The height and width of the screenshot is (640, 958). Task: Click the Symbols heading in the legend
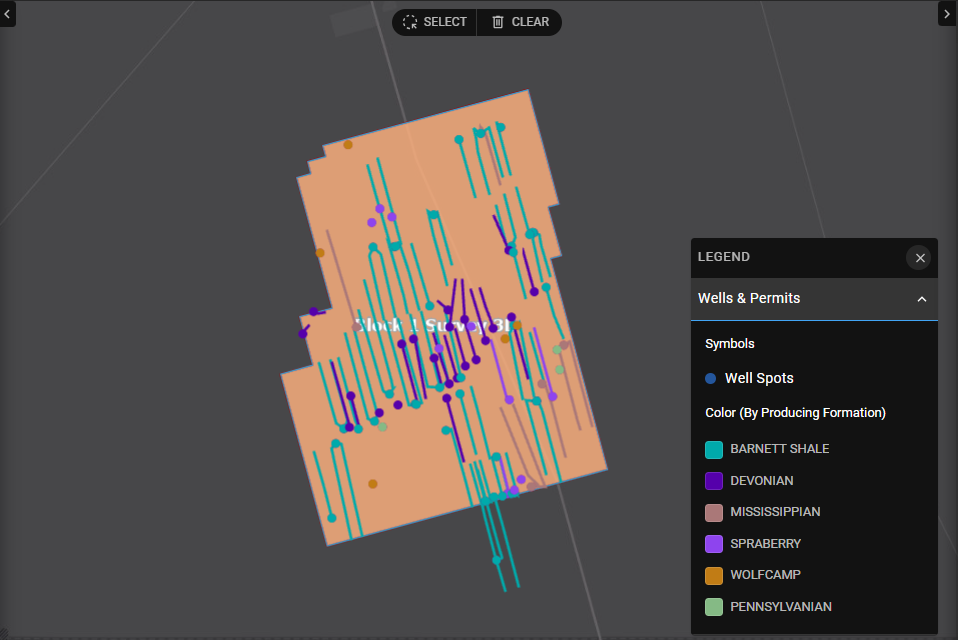pyautogui.click(x=730, y=344)
